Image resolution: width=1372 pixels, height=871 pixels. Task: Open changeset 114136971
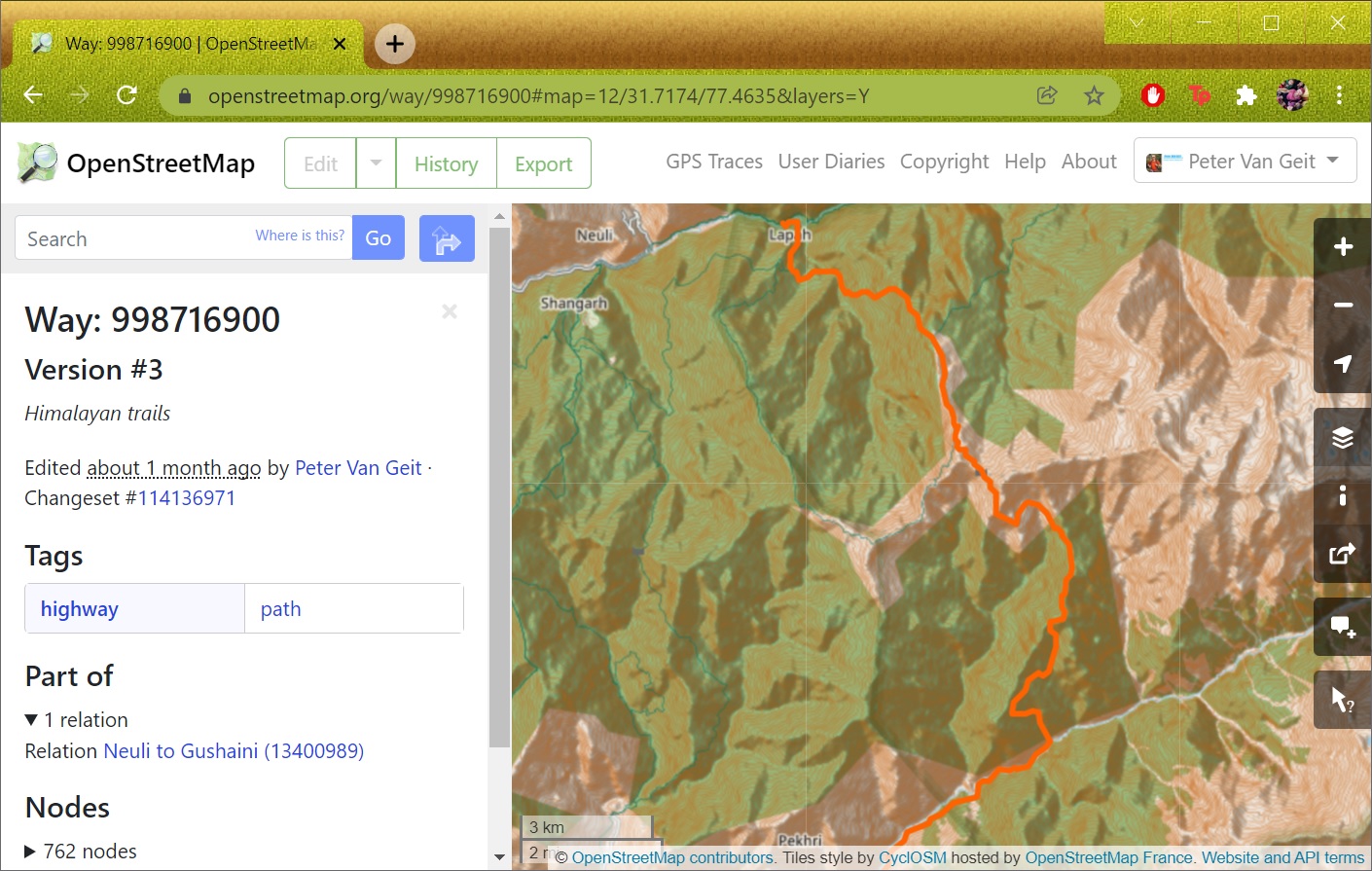(x=186, y=498)
